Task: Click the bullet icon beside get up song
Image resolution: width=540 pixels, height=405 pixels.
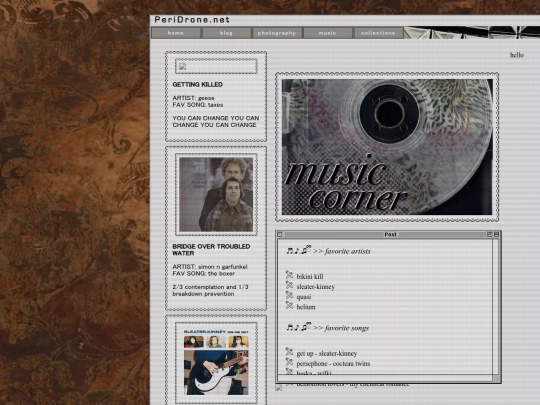Action: pyautogui.click(x=289, y=352)
